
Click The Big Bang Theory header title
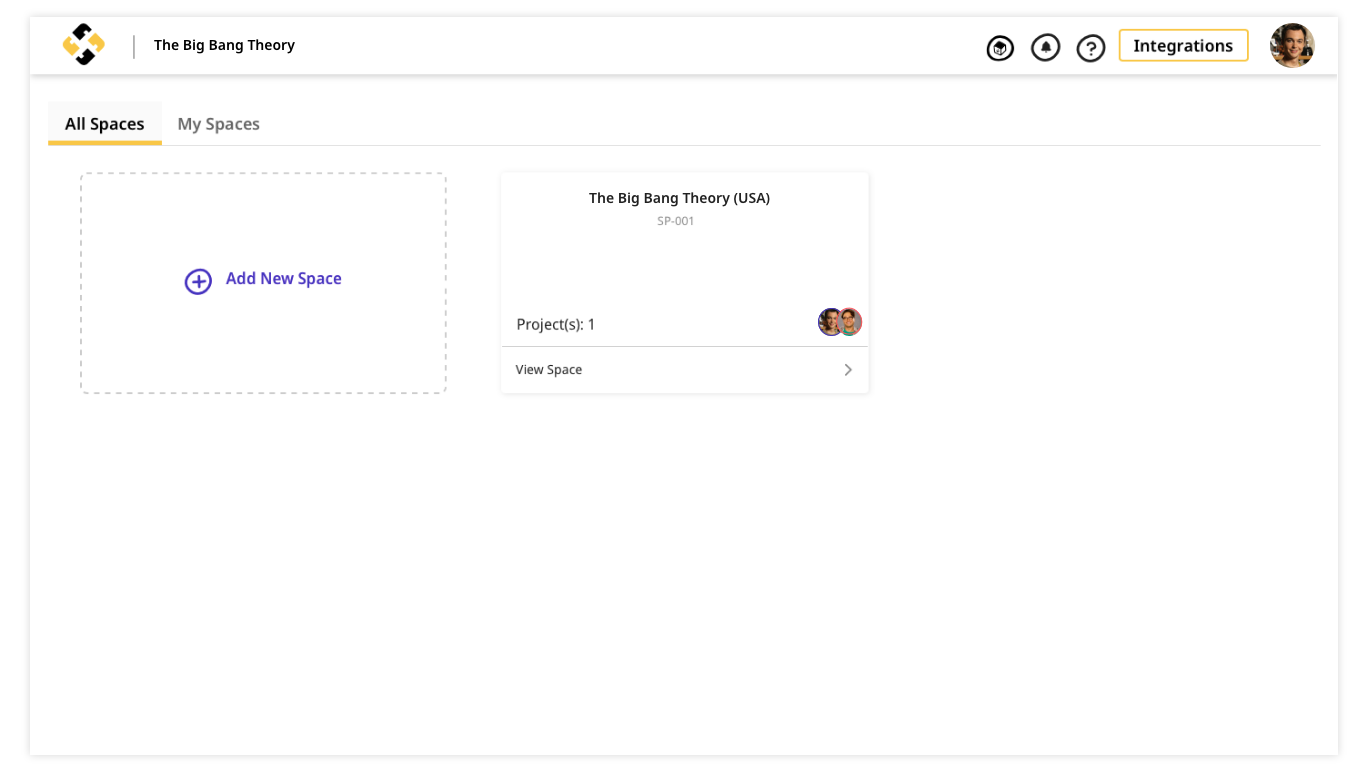224,45
